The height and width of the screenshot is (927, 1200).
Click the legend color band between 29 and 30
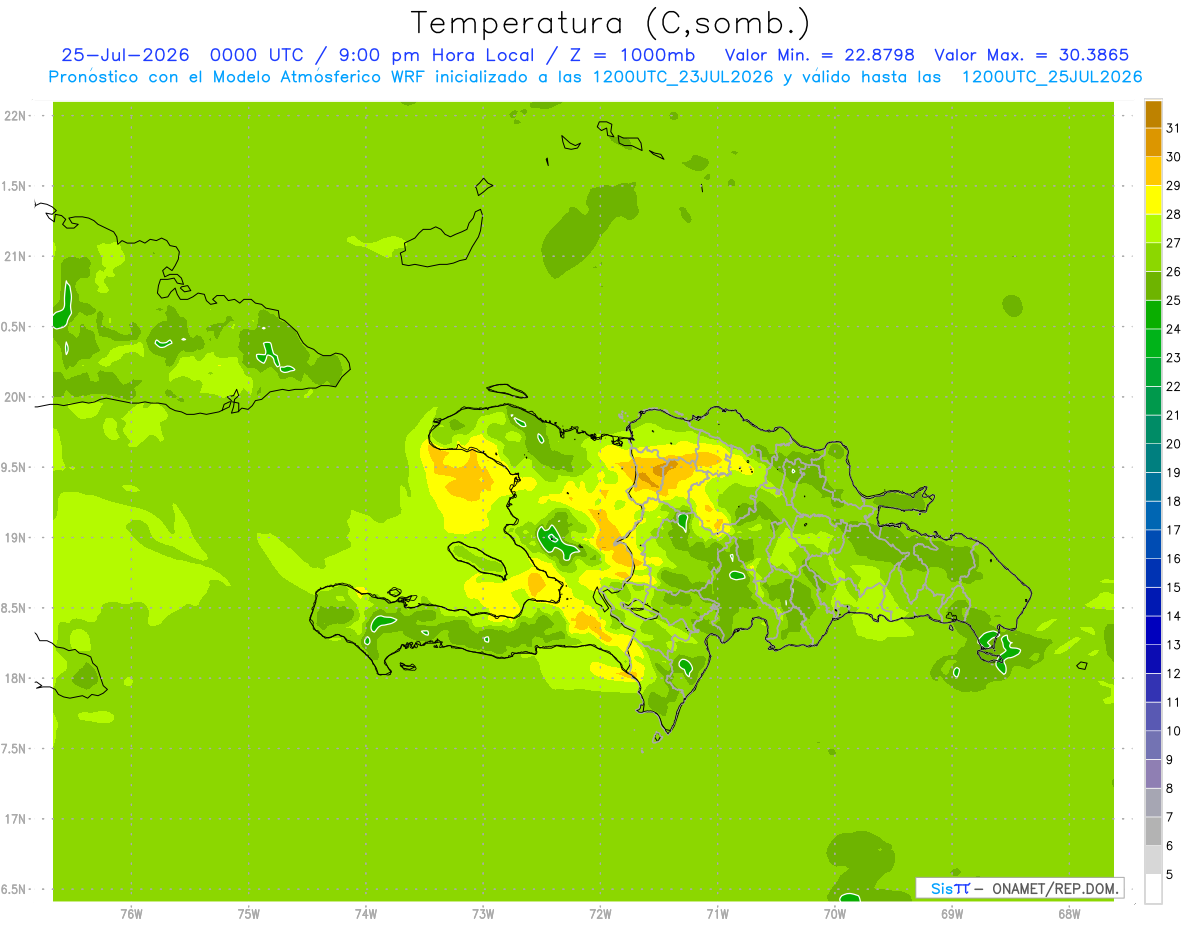pos(1153,171)
